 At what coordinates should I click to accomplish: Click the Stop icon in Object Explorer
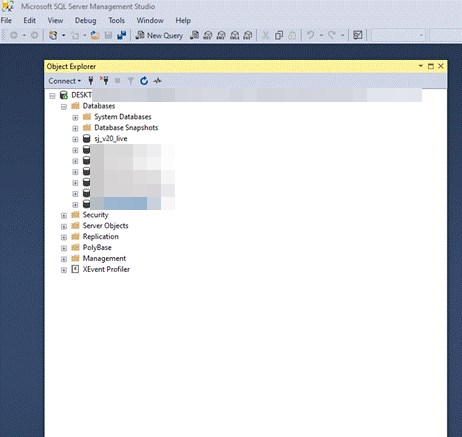click(117, 81)
